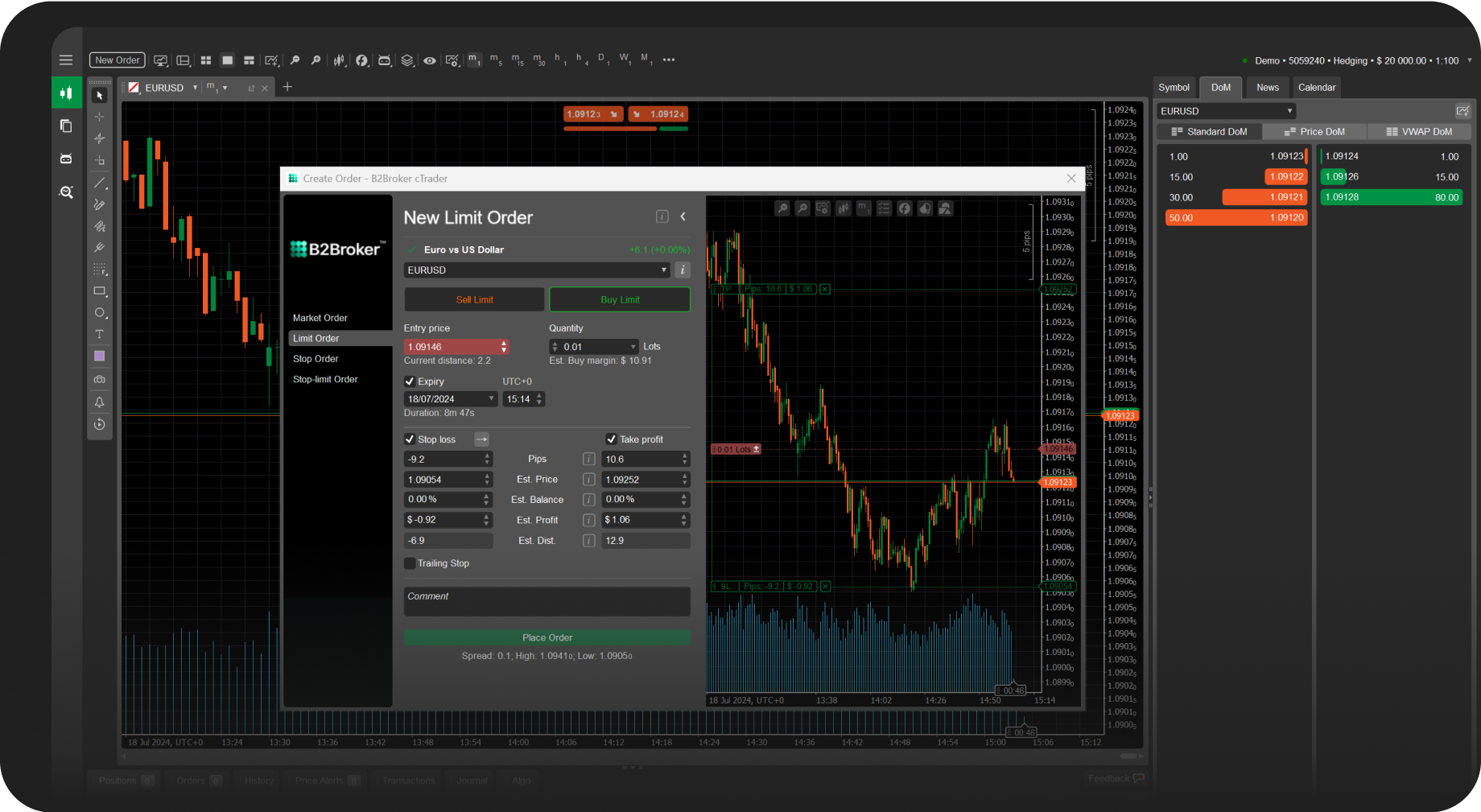The image size is (1481, 812).
Task: Collapse order form chart with chevron
Action: 683,216
